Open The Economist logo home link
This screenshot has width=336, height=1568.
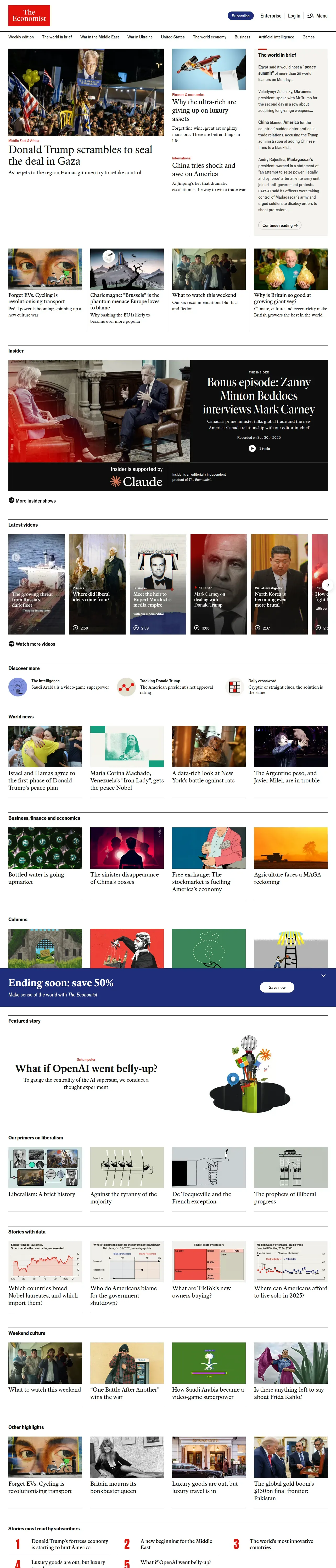[x=29, y=16]
